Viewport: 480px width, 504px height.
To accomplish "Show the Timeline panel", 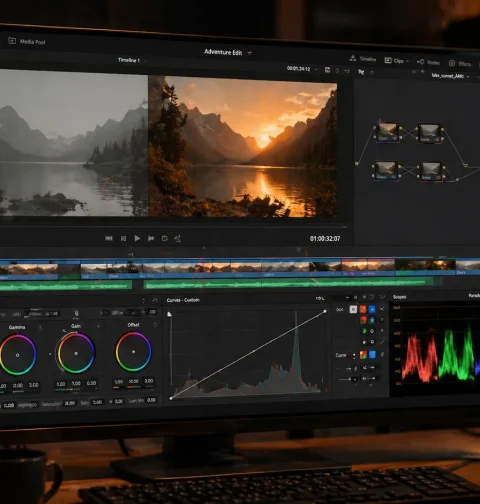I will tap(363, 59).
